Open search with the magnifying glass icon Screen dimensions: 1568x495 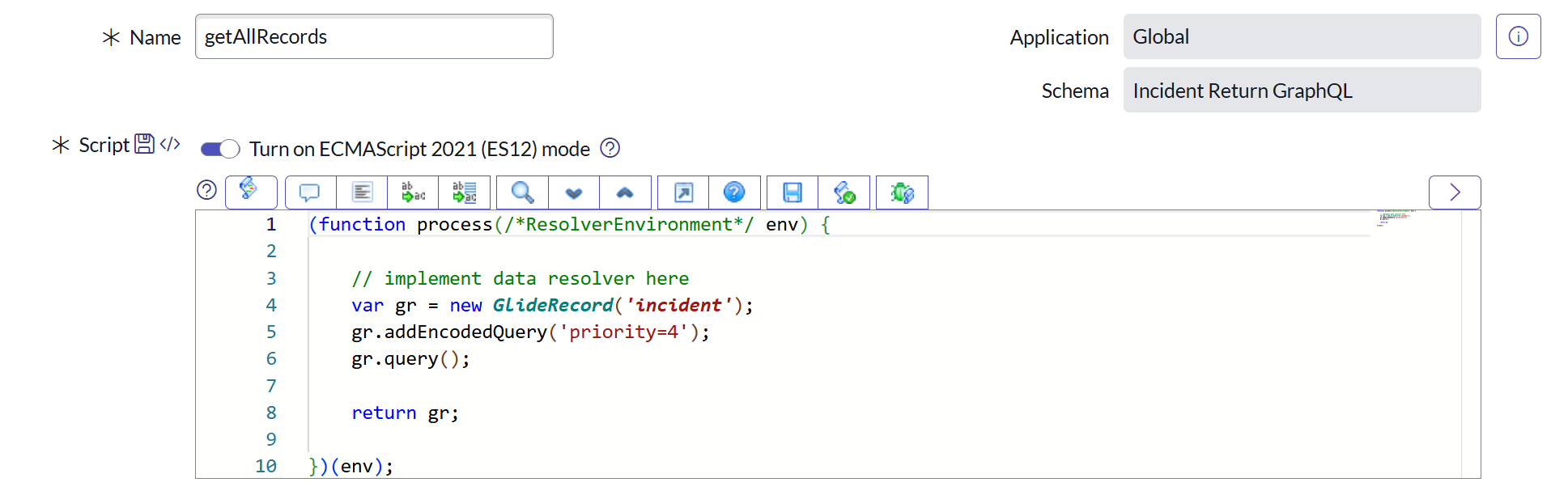pyautogui.click(x=522, y=192)
